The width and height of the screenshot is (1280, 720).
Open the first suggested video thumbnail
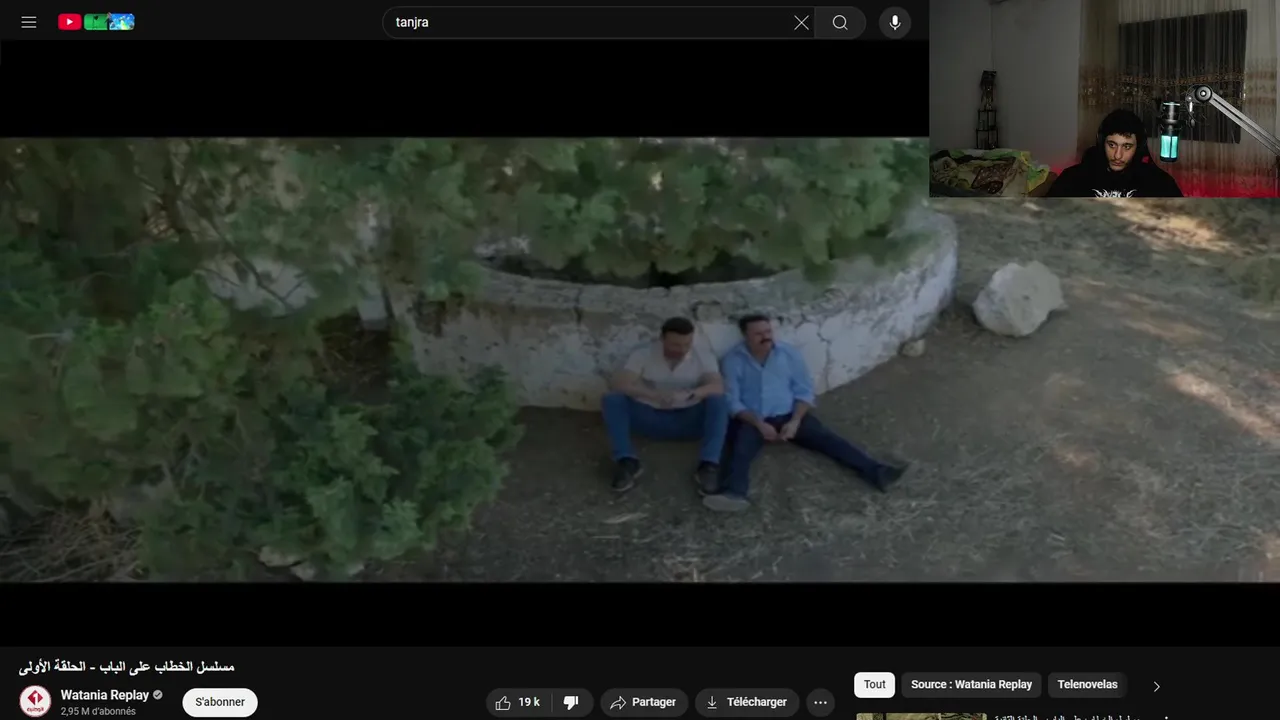921,716
